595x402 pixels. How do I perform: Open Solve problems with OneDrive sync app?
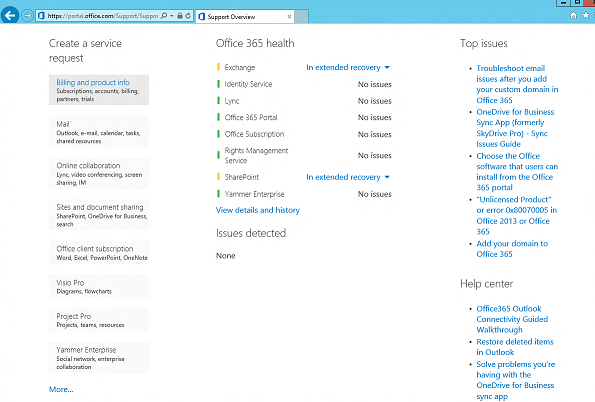coord(516,380)
